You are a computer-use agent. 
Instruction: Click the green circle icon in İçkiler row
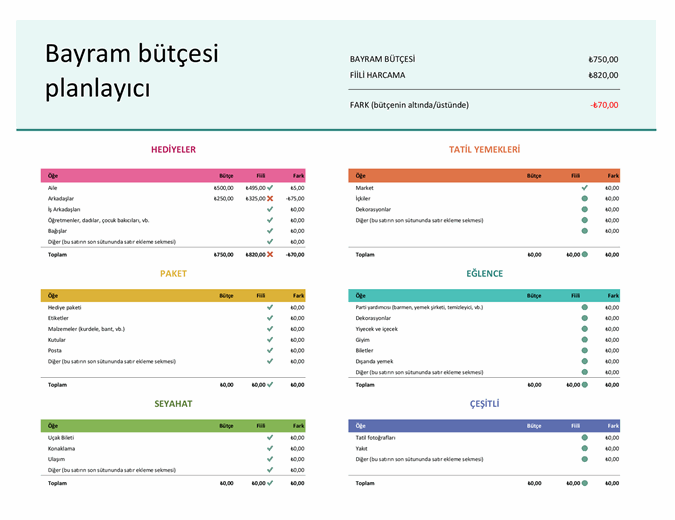pyautogui.click(x=584, y=198)
